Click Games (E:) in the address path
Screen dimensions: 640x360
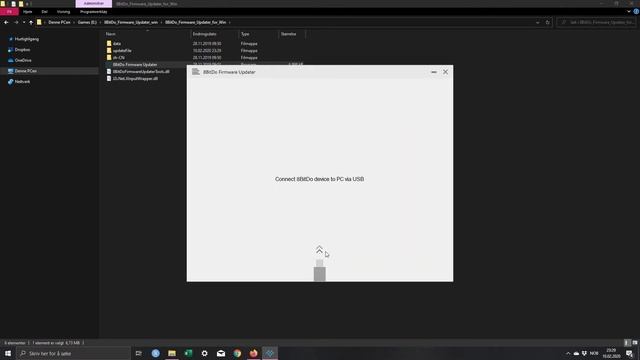click(87, 22)
